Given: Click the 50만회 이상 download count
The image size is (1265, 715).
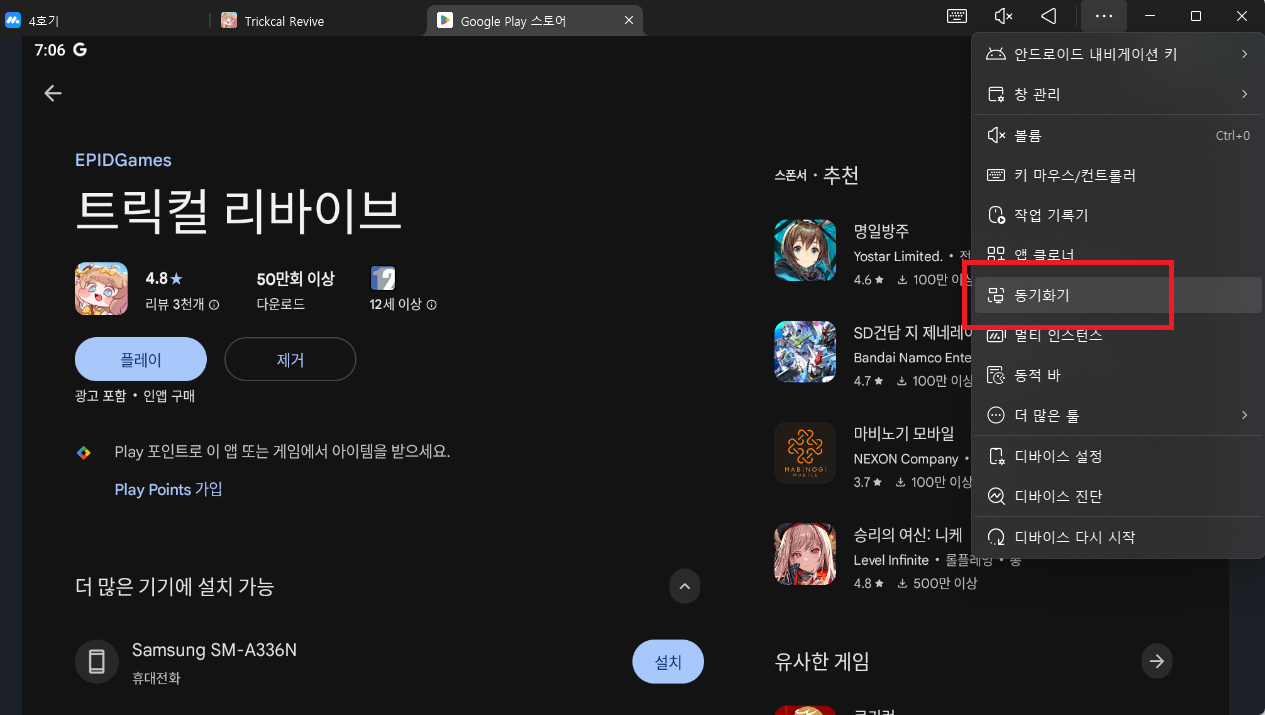Looking at the screenshot, I should click(x=295, y=279).
